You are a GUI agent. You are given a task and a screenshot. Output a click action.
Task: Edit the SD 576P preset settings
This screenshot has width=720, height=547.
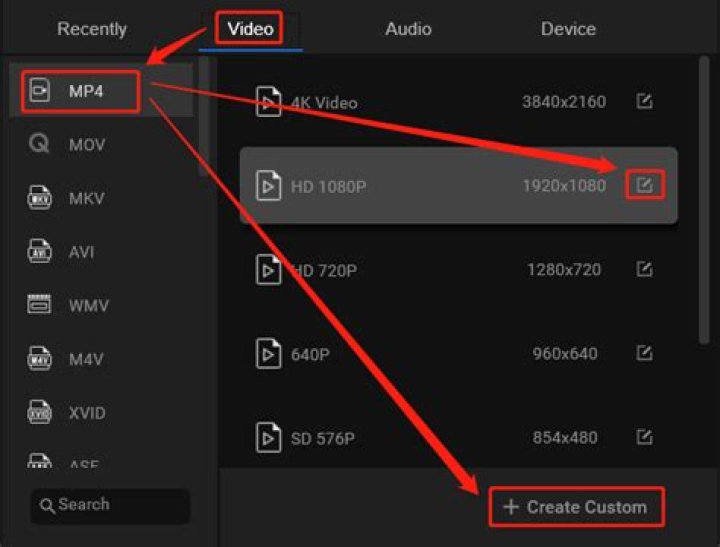click(x=644, y=437)
